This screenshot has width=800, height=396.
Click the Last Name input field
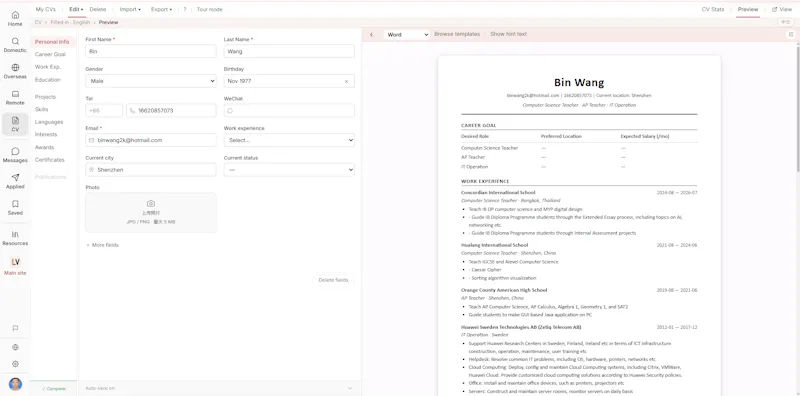coord(289,52)
